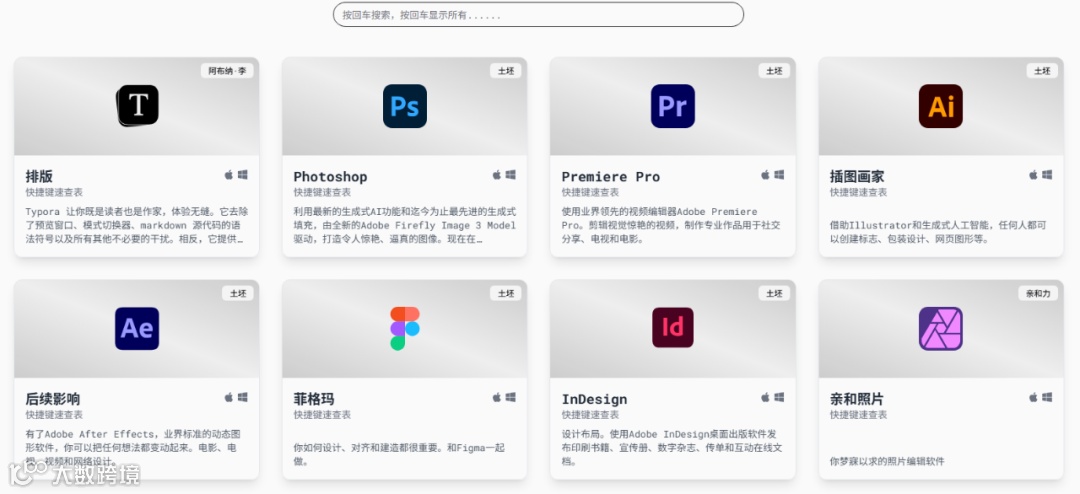Click Apple icon on 插图画家 card
This screenshot has width=1080, height=494.
coord(1033,175)
